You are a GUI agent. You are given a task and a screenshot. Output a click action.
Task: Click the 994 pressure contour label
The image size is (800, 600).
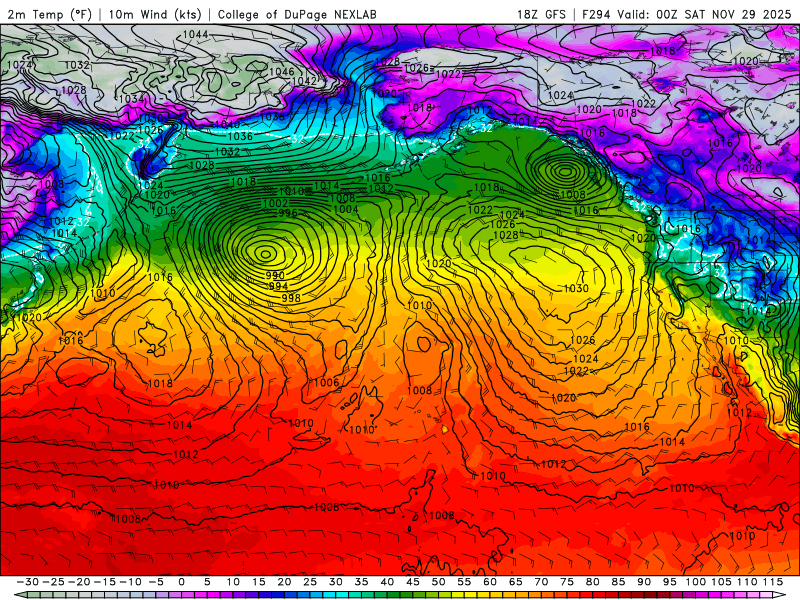278,286
